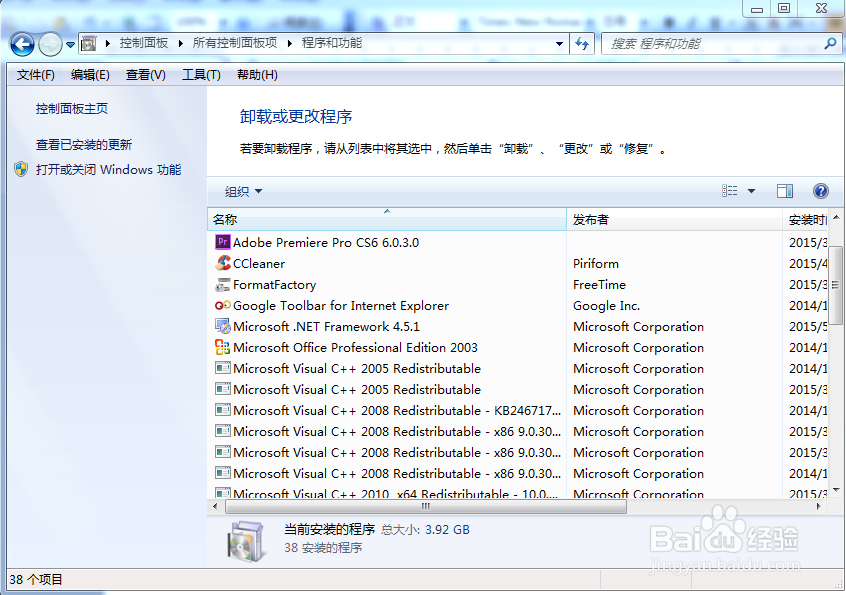Click the vertical scrollbar thumb
The width and height of the screenshot is (846, 595).
[x=836, y=284]
